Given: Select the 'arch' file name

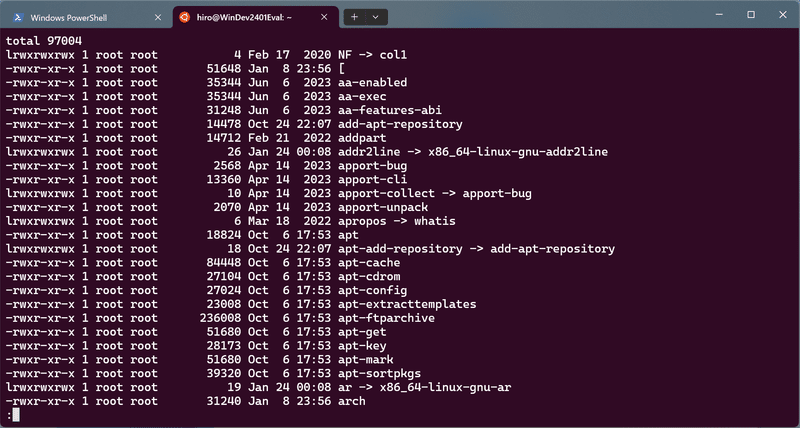Looking at the screenshot, I should [352, 401].
